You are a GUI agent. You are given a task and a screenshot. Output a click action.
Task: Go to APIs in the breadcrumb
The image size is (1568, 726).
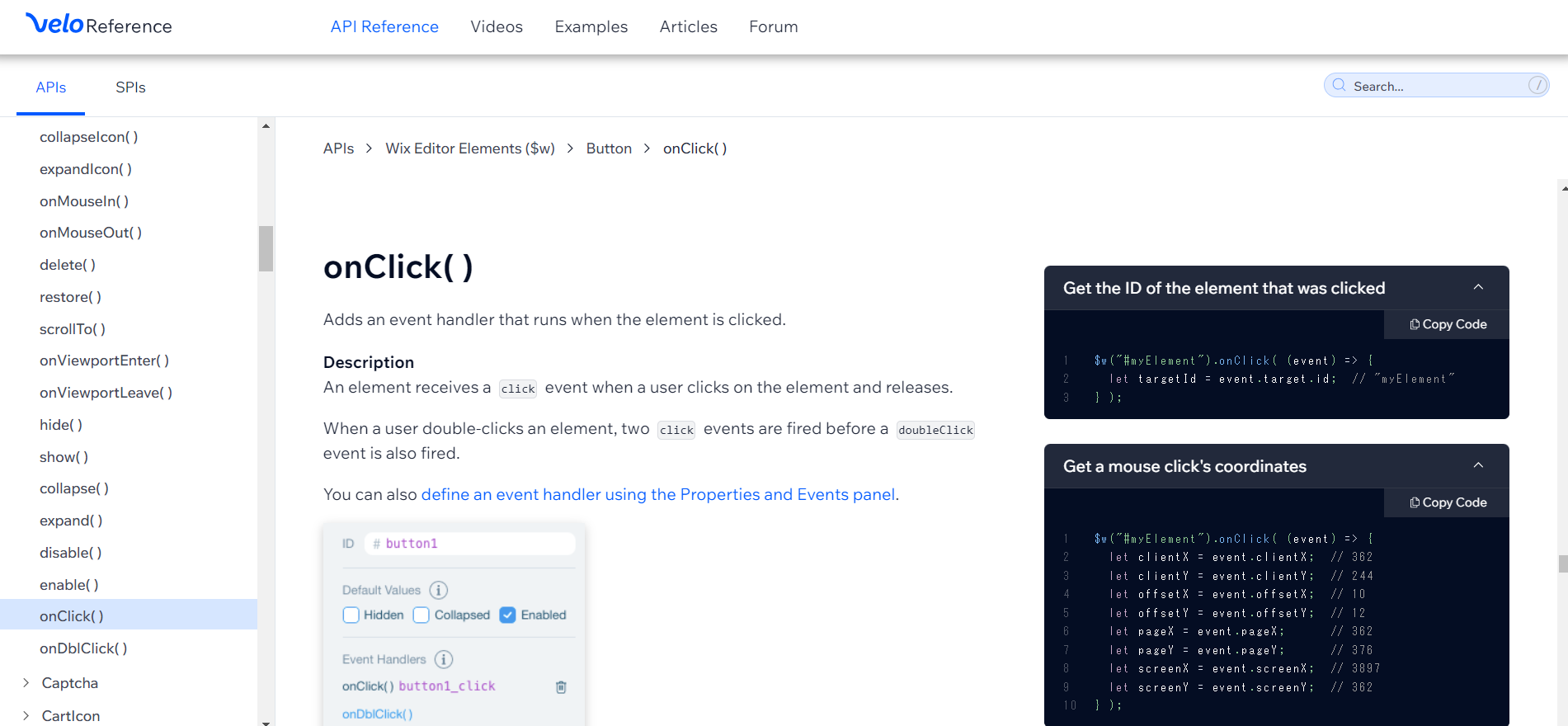[338, 148]
